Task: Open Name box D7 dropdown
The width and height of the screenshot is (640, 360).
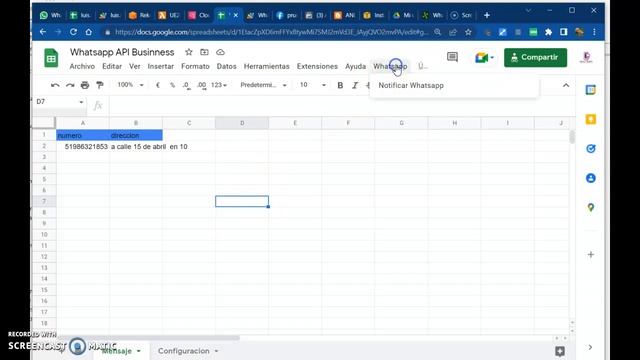Action: tap(81, 102)
